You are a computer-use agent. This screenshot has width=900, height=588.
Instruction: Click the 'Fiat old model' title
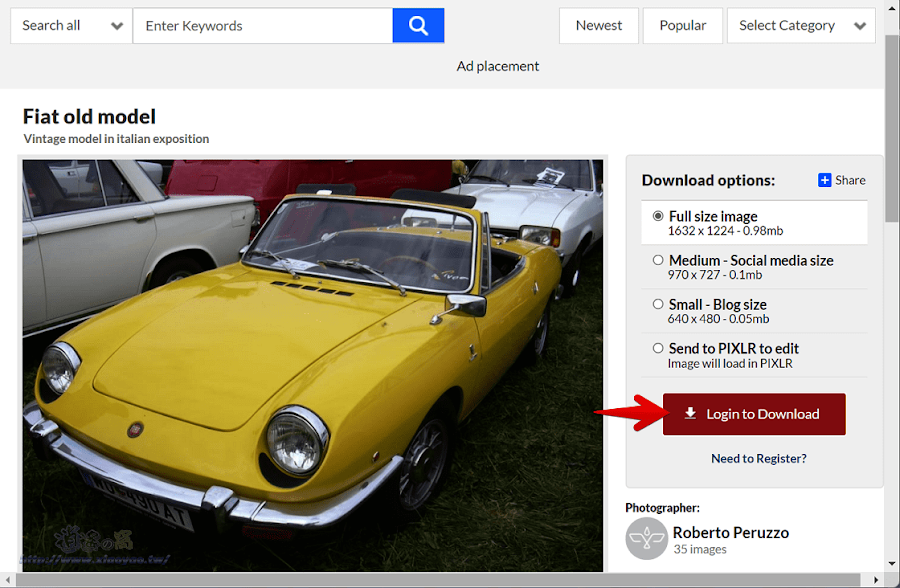point(89,117)
